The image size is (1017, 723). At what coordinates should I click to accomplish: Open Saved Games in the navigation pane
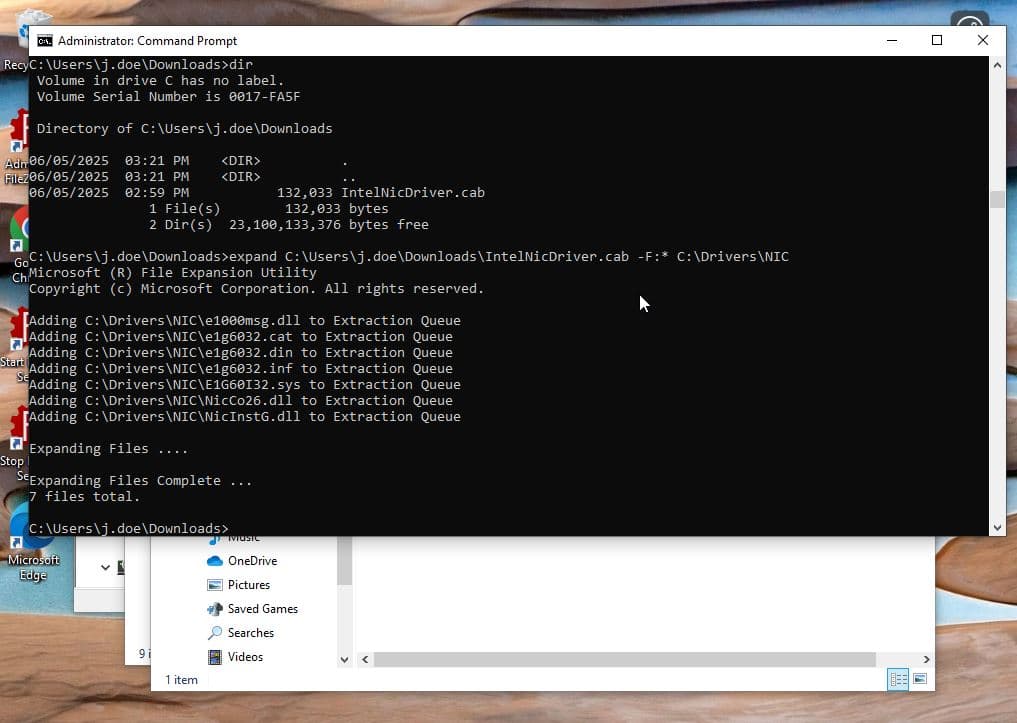pyautogui.click(x=262, y=609)
